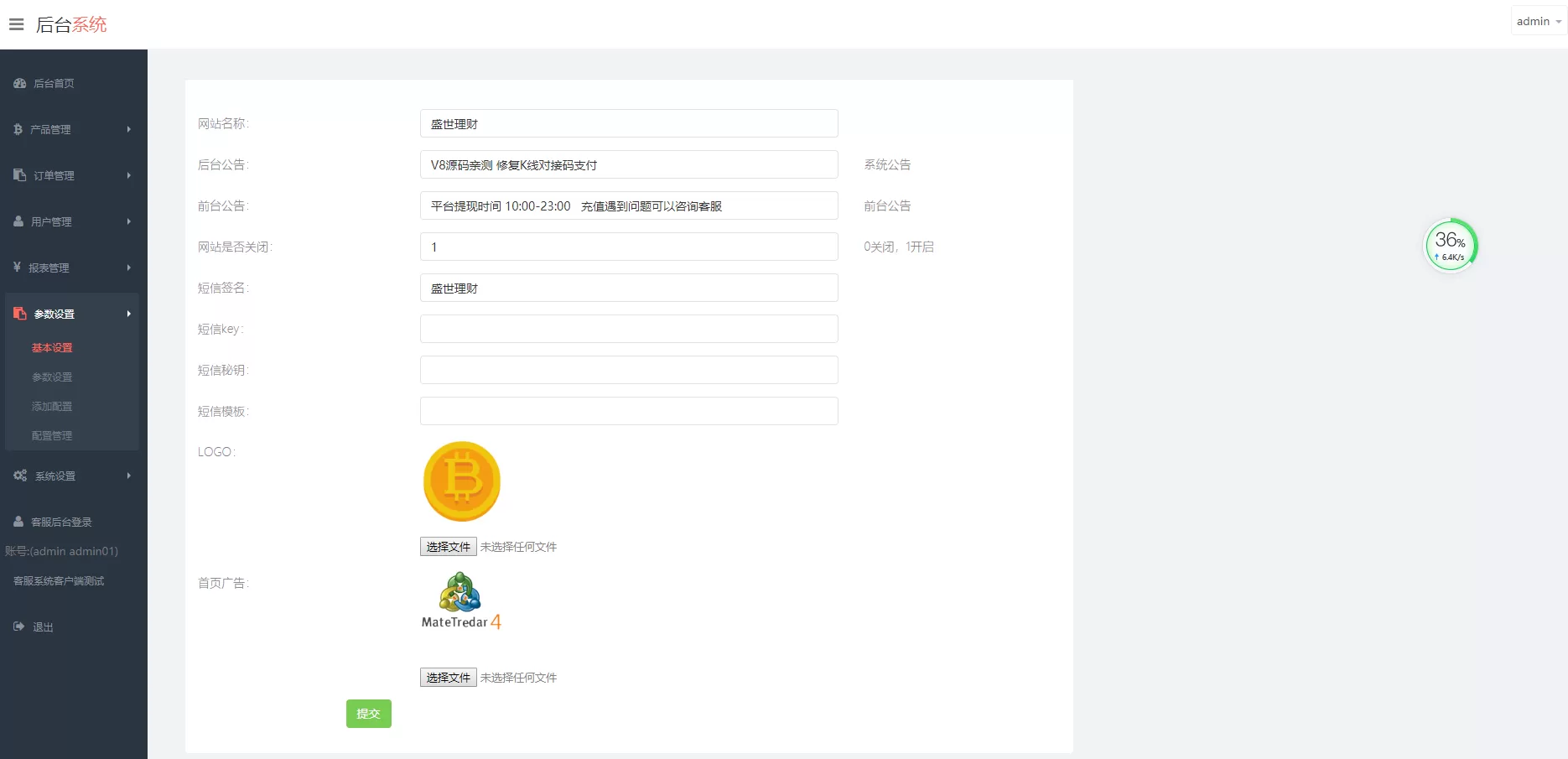Screen dimensions: 1568x759
Task: Click the hamburger menu icon
Action: (16, 24)
